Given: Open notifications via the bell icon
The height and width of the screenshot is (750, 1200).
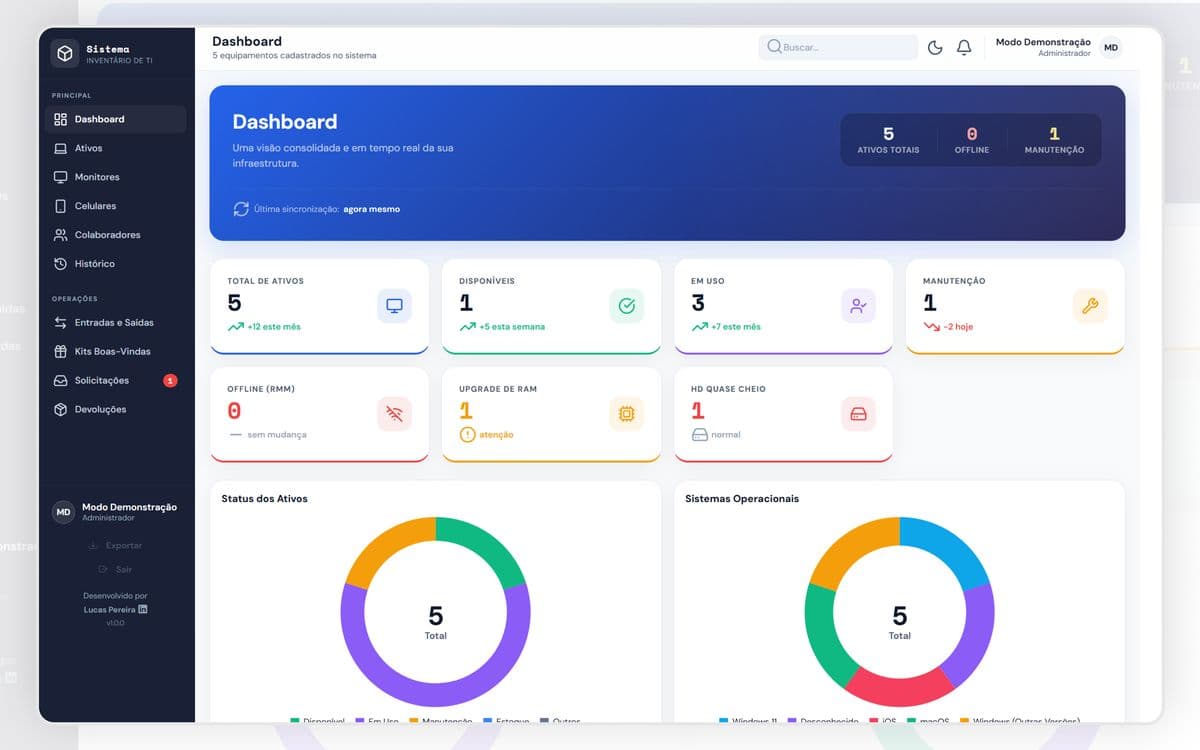Looking at the screenshot, I should pyautogui.click(x=964, y=47).
